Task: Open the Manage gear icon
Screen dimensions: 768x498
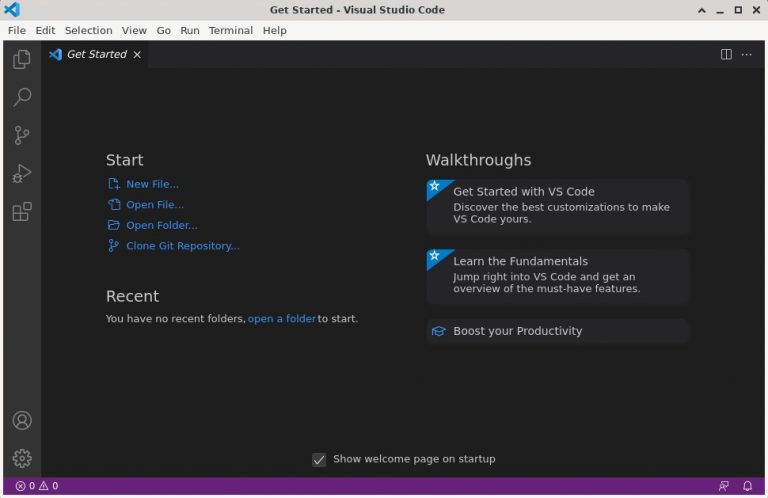Action: [x=22, y=458]
